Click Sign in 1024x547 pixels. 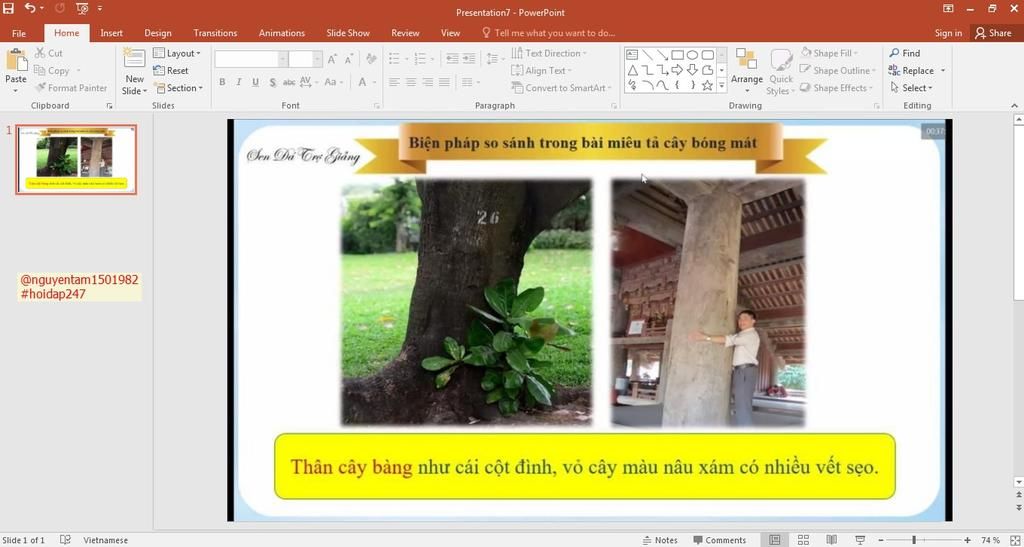948,33
